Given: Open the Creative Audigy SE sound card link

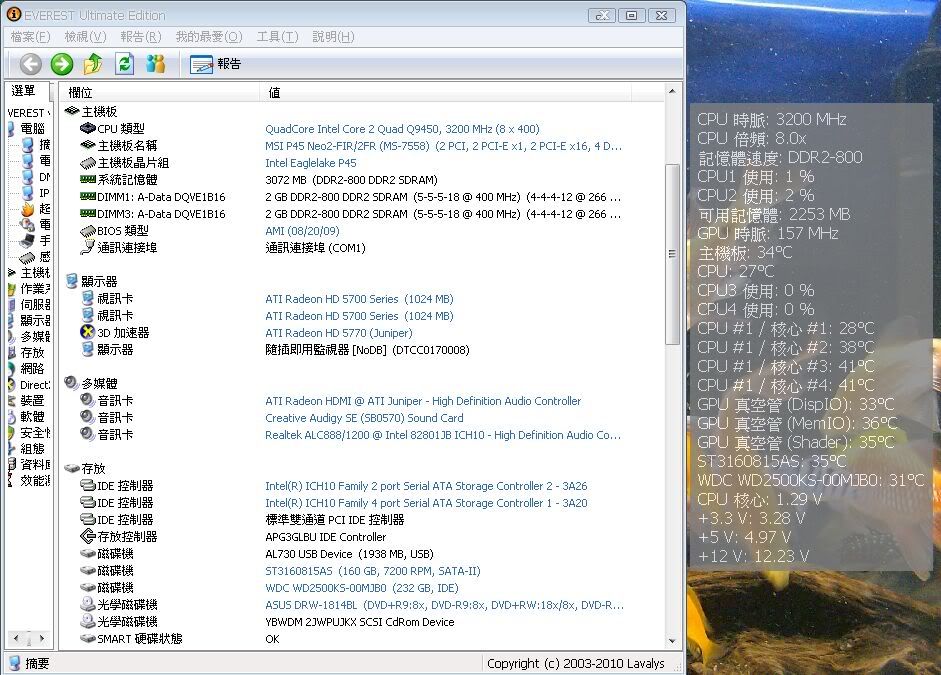Looking at the screenshot, I should [364, 418].
